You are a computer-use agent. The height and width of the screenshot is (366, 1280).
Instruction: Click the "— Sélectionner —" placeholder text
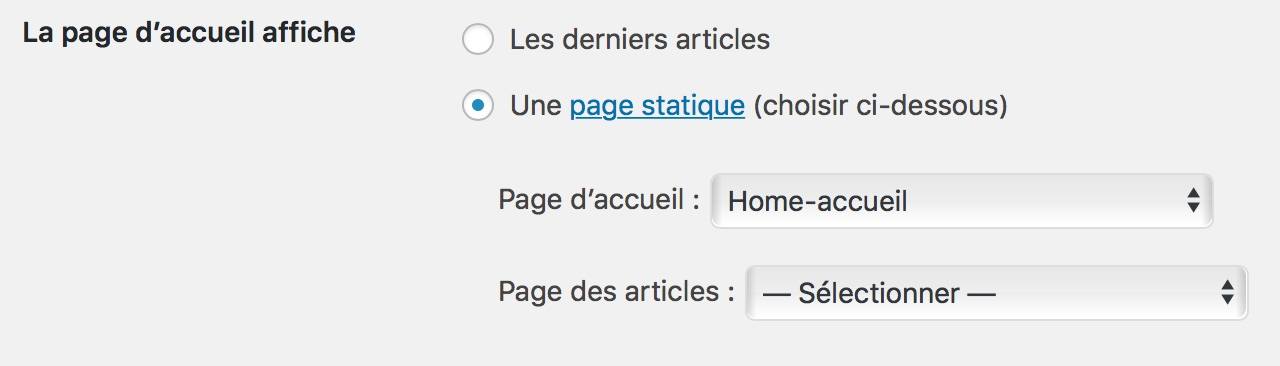click(879, 294)
